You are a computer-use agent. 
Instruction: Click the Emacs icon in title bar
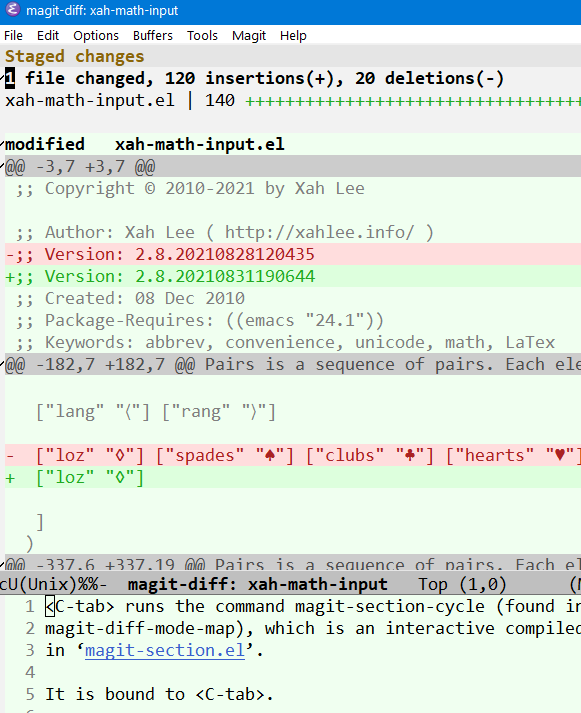click(x=12, y=10)
